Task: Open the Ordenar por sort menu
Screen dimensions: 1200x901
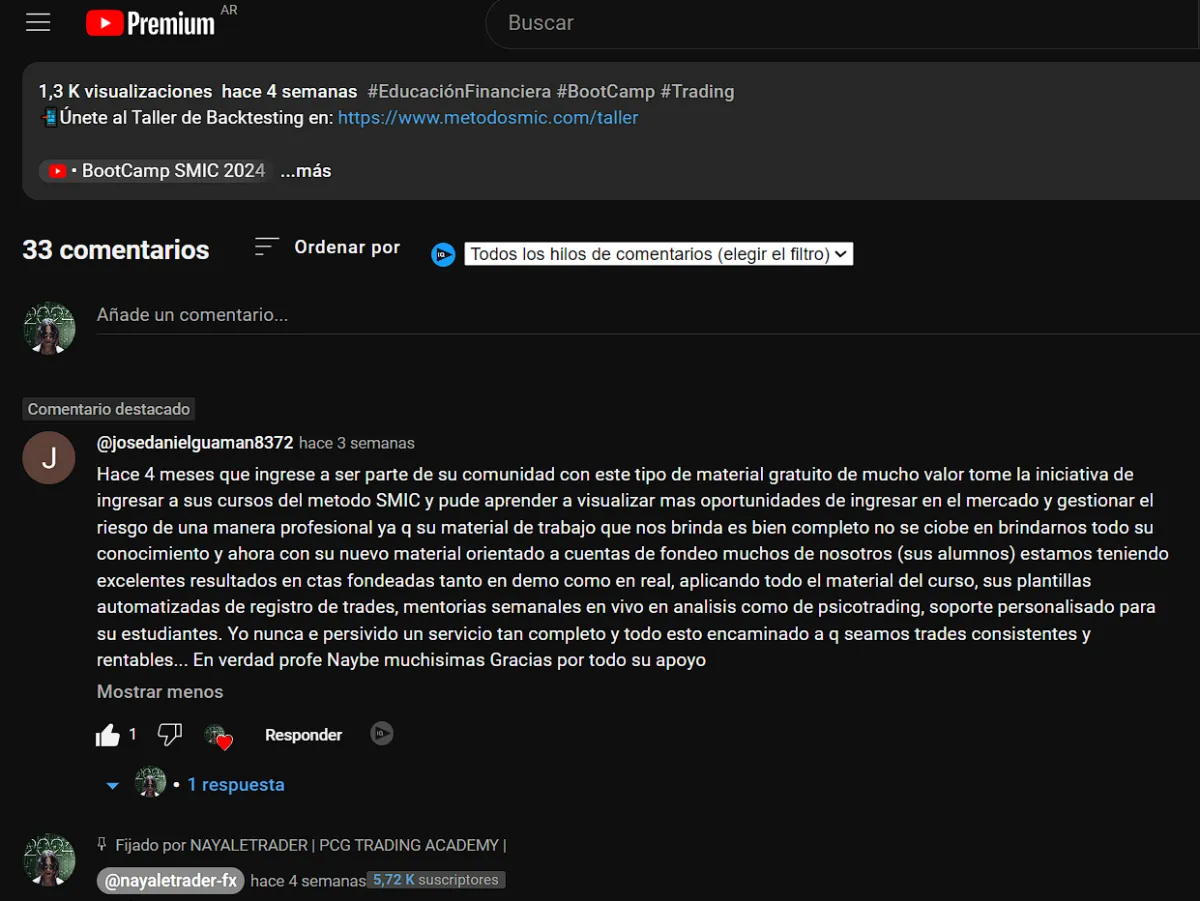Action: (x=327, y=247)
